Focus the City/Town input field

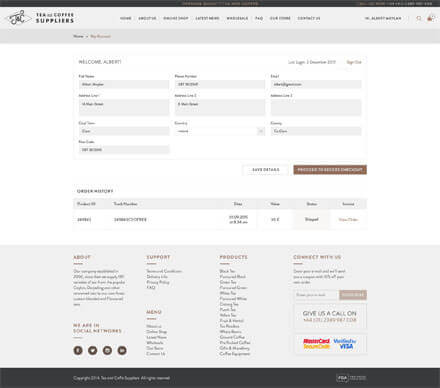click(124, 131)
